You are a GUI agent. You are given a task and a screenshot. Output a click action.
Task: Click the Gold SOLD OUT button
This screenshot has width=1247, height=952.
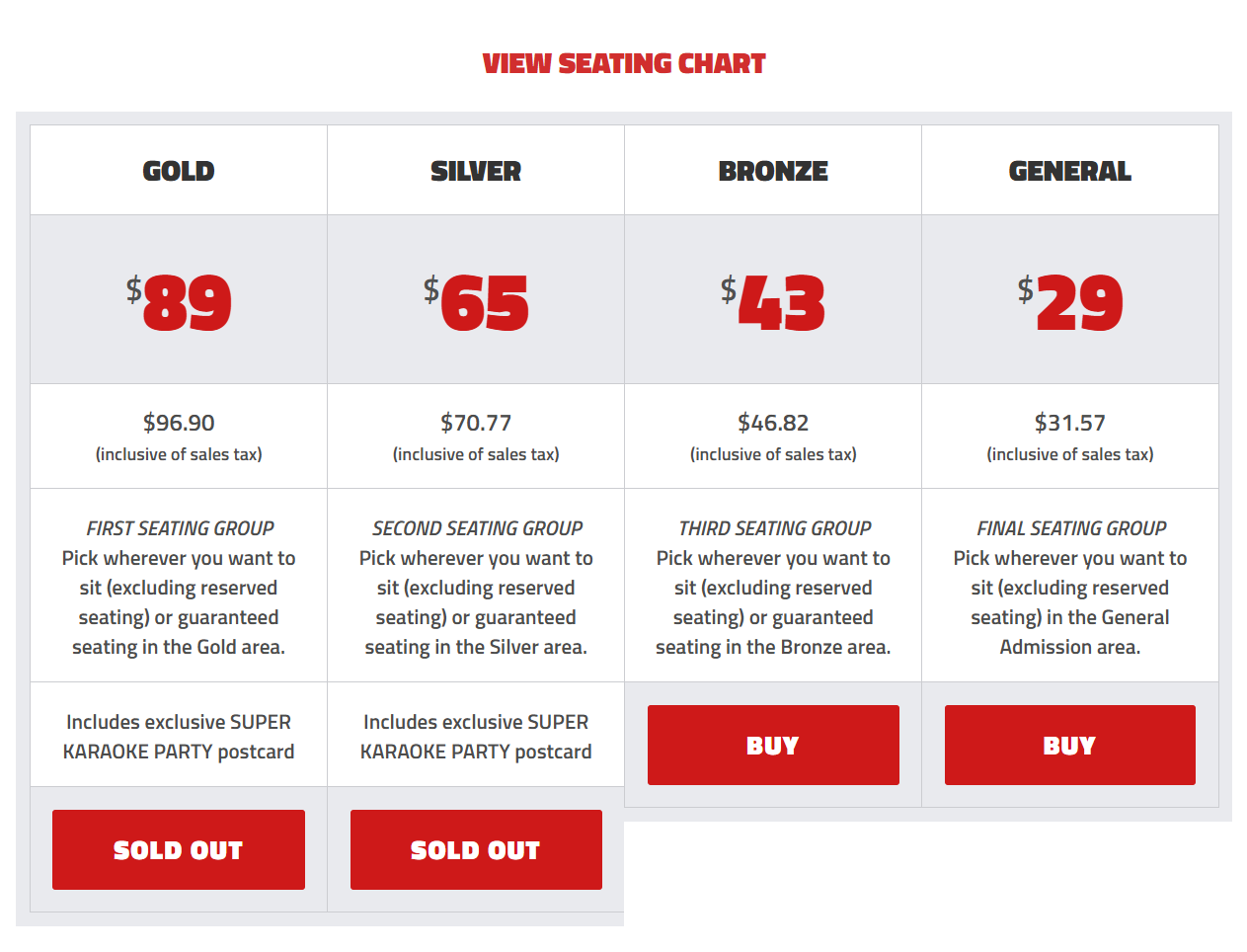pyautogui.click(x=179, y=849)
